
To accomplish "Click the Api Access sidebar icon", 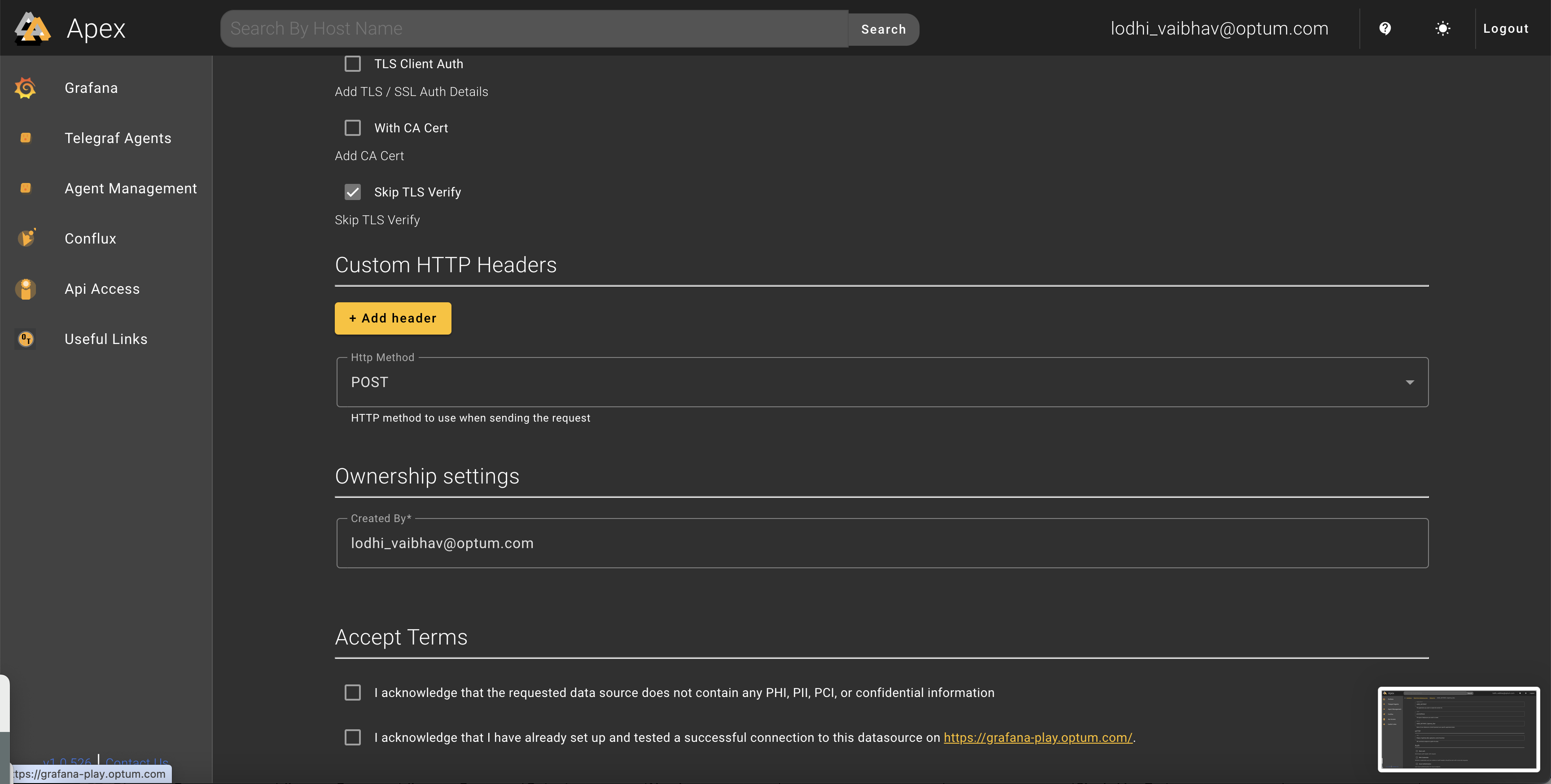I will point(25,289).
